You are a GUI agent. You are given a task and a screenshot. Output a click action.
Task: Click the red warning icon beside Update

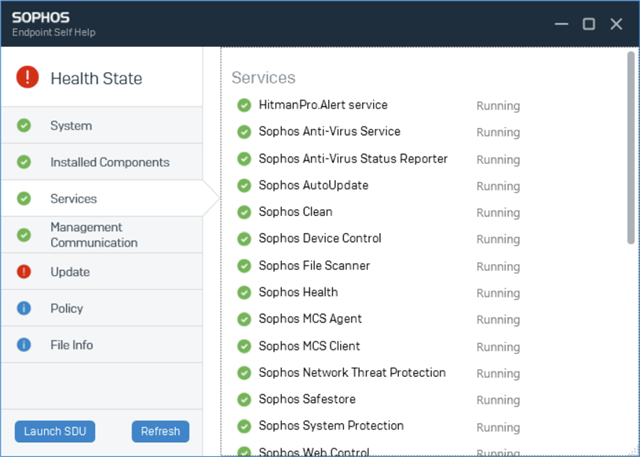click(24, 271)
